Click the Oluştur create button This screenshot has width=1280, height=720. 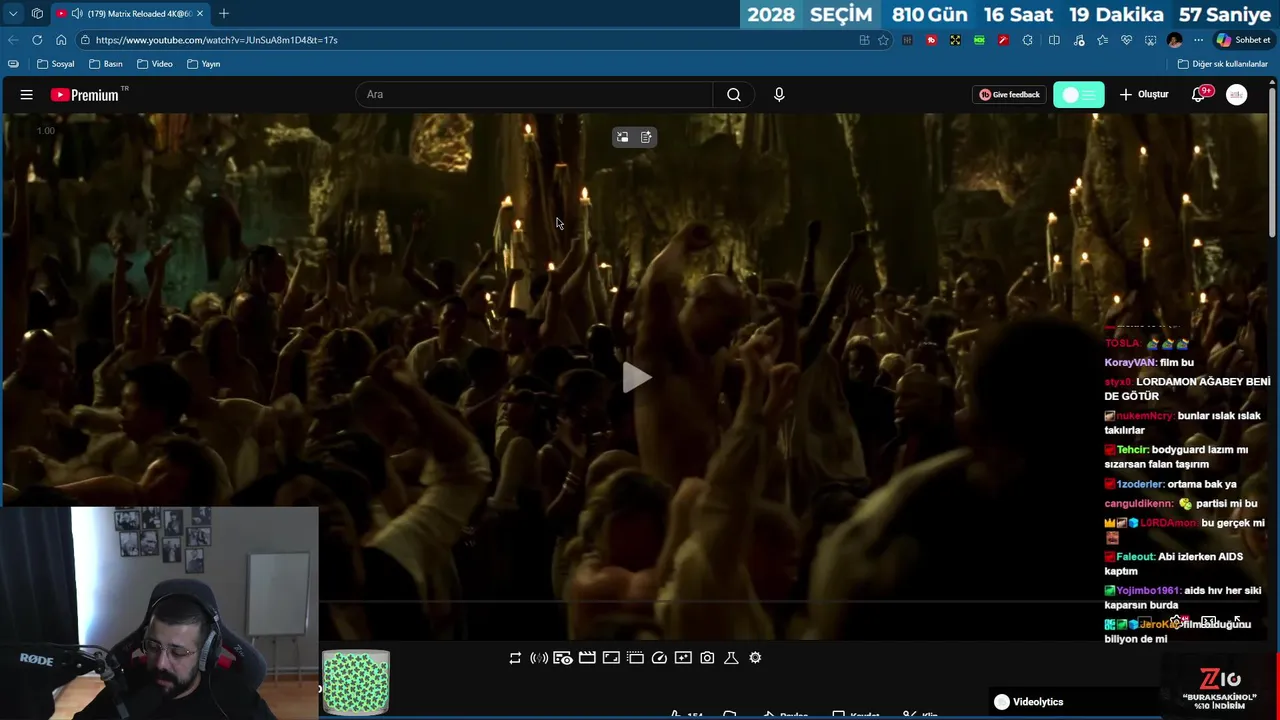[1144, 94]
